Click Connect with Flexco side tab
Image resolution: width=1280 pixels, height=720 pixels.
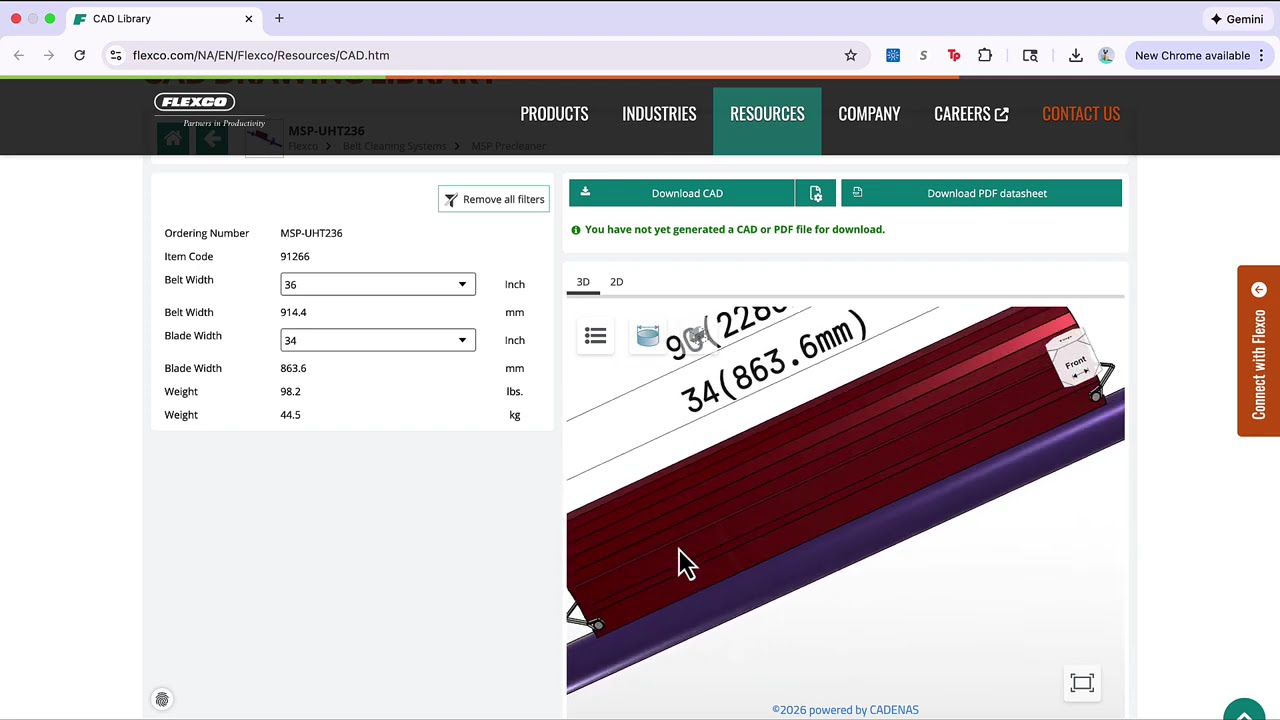(1259, 351)
